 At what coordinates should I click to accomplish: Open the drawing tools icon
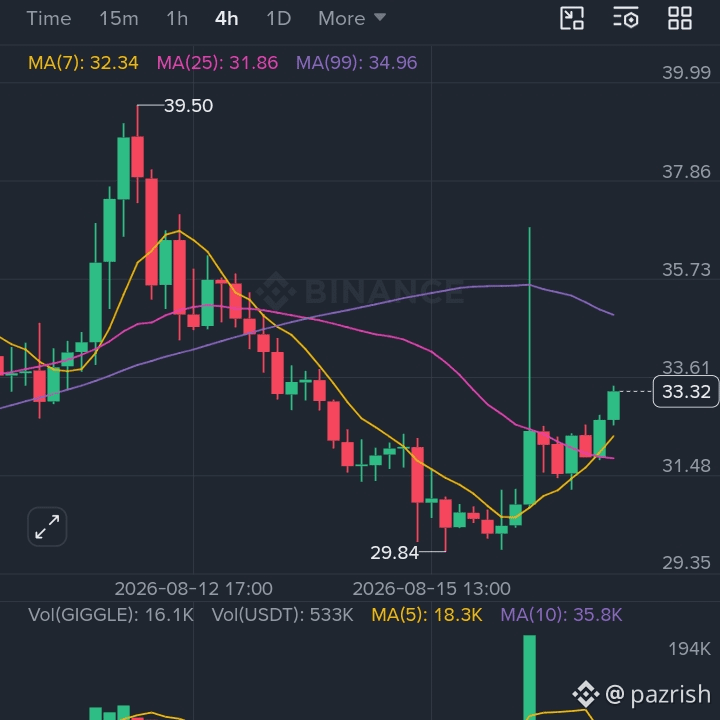coord(572,18)
